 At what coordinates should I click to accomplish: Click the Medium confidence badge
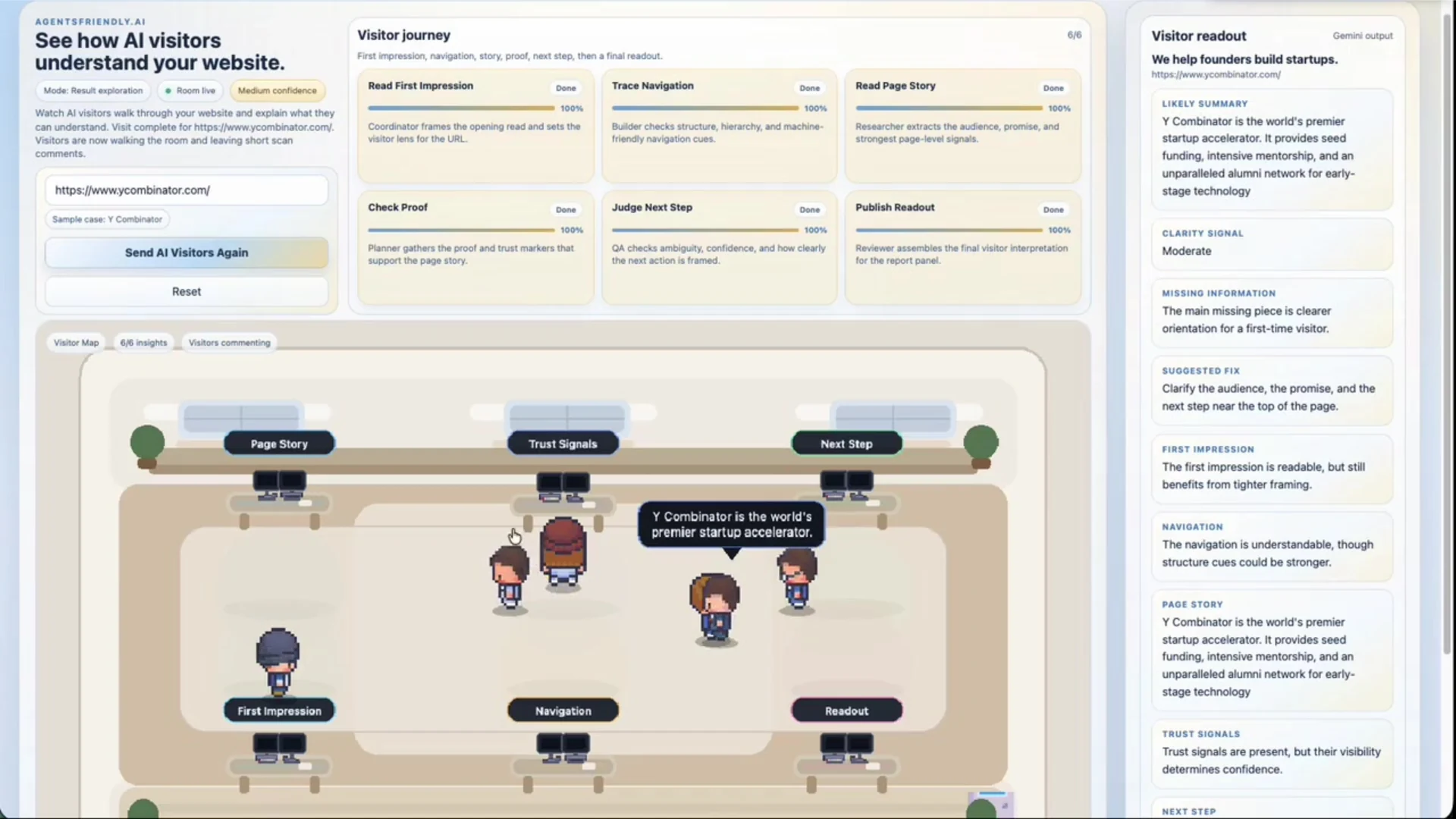click(277, 90)
